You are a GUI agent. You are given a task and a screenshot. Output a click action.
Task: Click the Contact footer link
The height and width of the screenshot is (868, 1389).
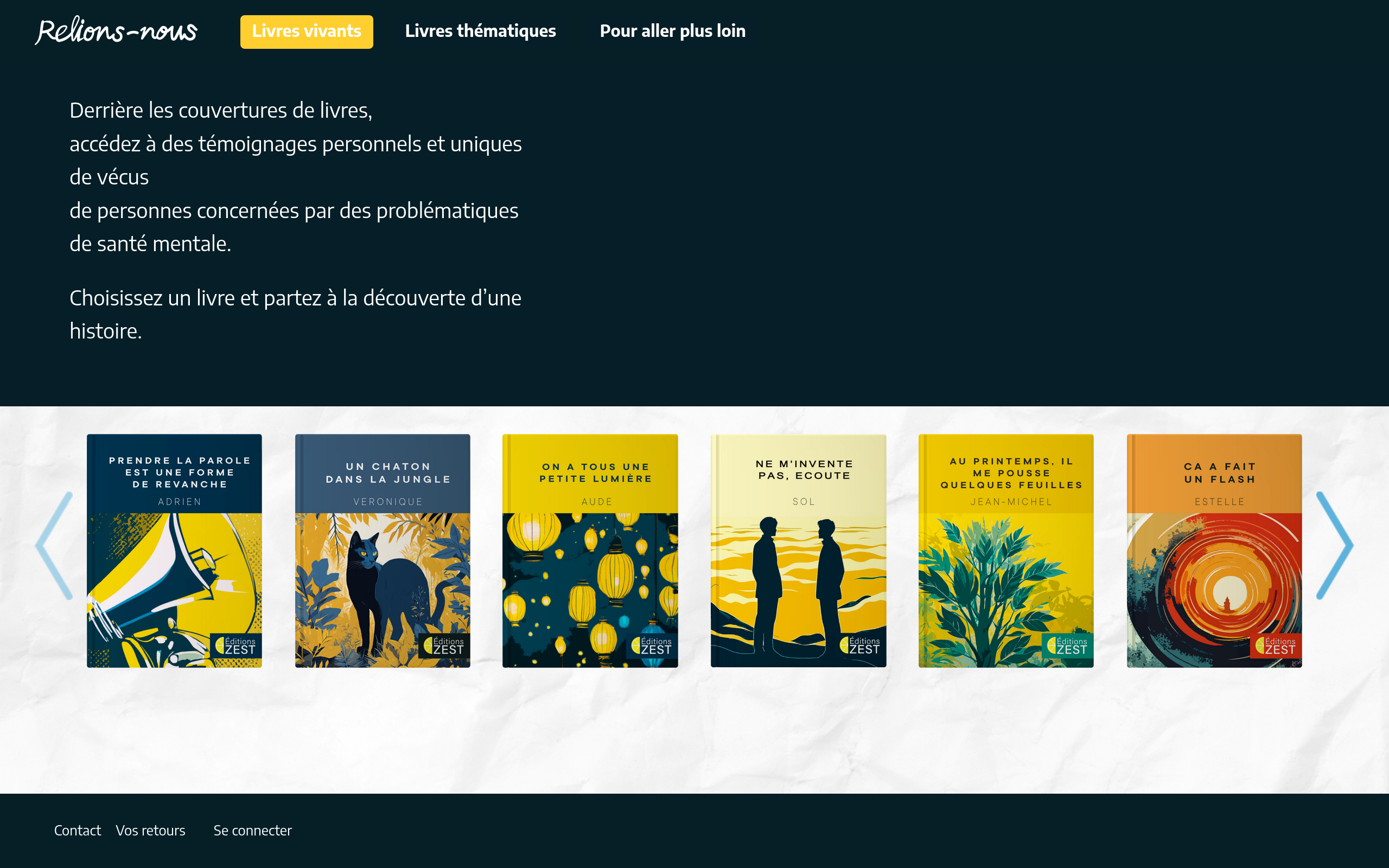[78, 831]
